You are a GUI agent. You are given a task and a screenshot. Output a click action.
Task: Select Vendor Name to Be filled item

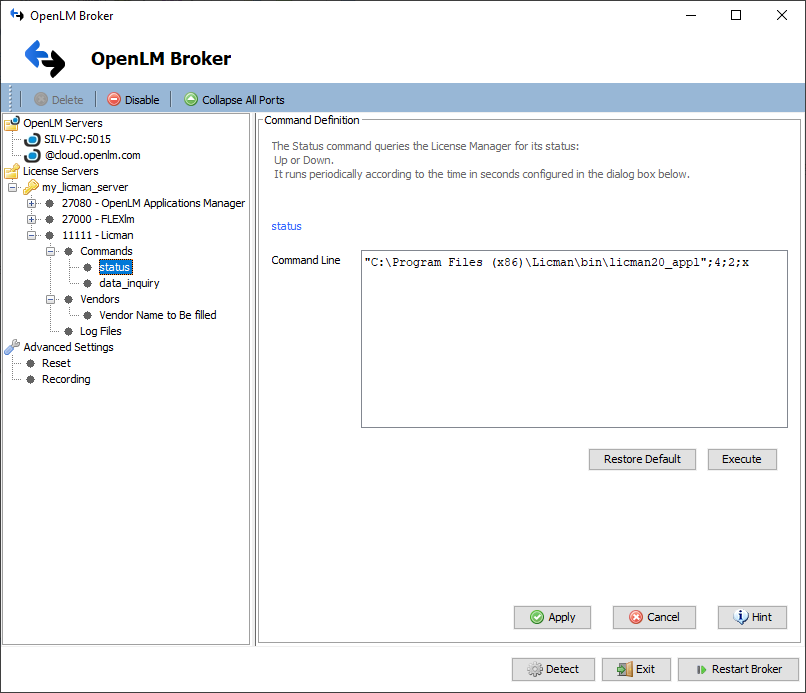click(157, 315)
